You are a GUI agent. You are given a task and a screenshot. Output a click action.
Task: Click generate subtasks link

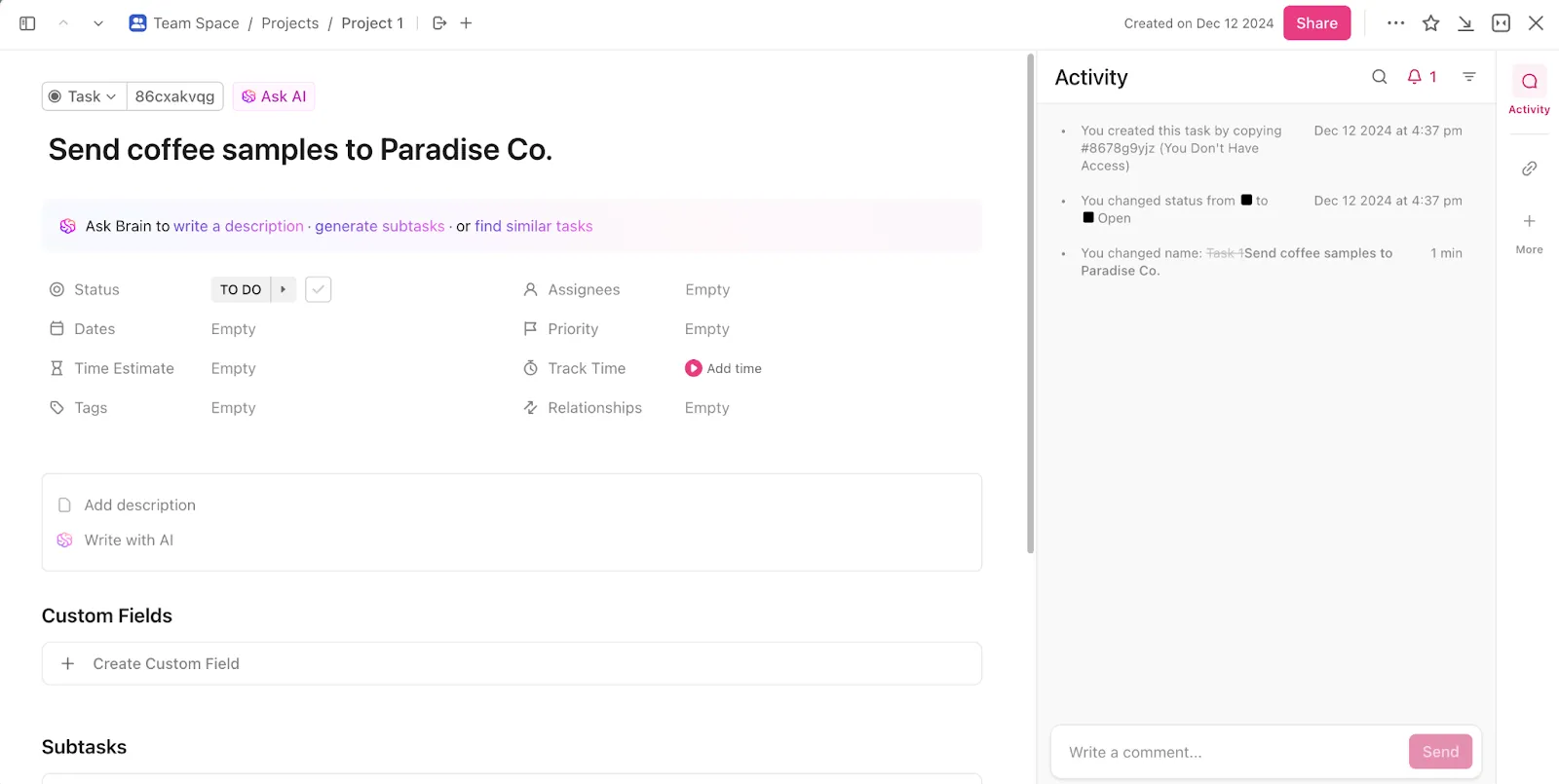click(380, 226)
